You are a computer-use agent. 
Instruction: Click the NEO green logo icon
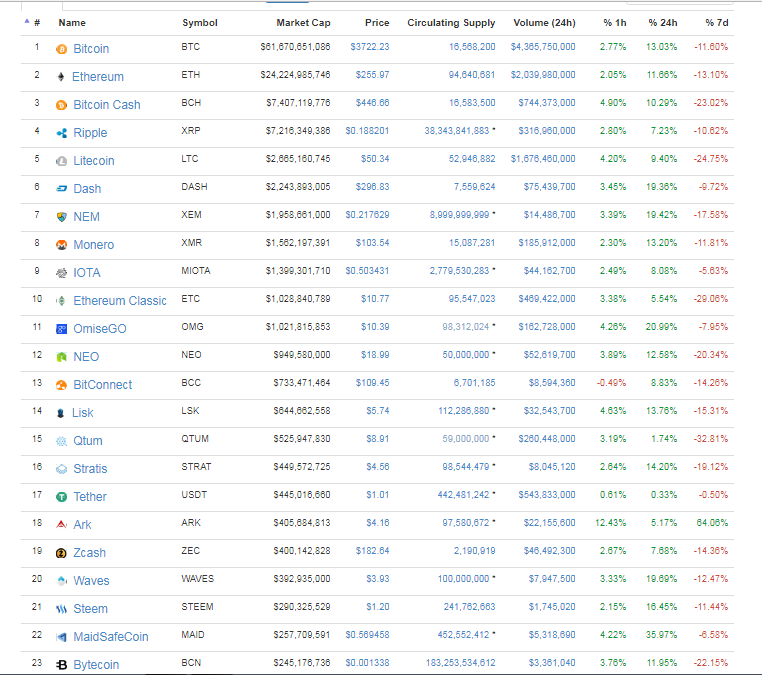pyautogui.click(x=61, y=357)
